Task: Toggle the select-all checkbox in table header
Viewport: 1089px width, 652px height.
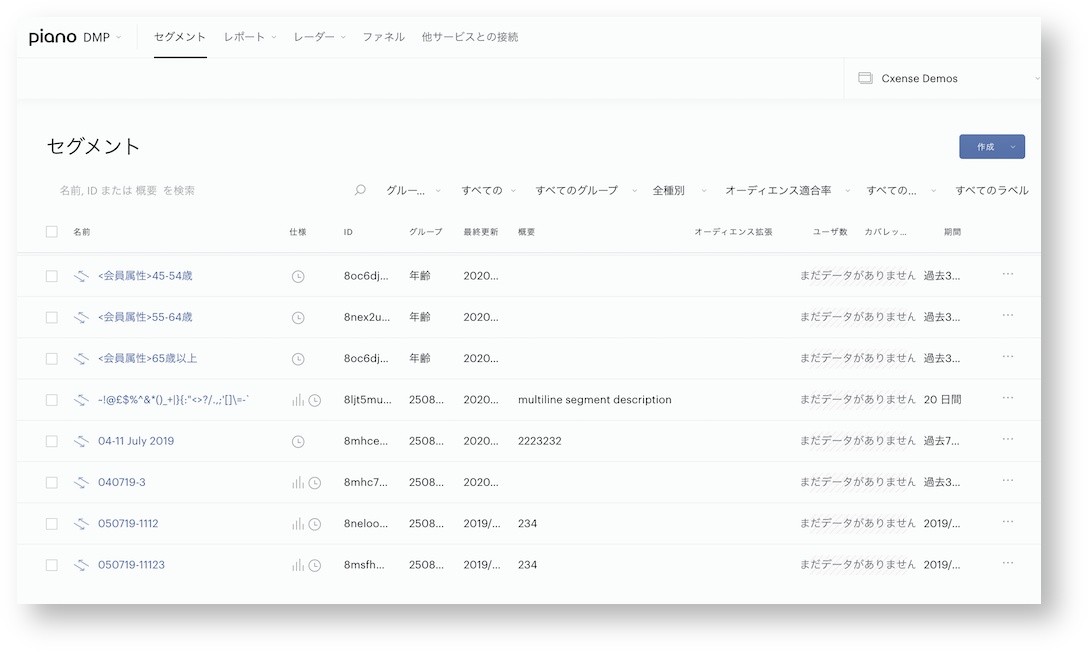Action: coord(51,232)
